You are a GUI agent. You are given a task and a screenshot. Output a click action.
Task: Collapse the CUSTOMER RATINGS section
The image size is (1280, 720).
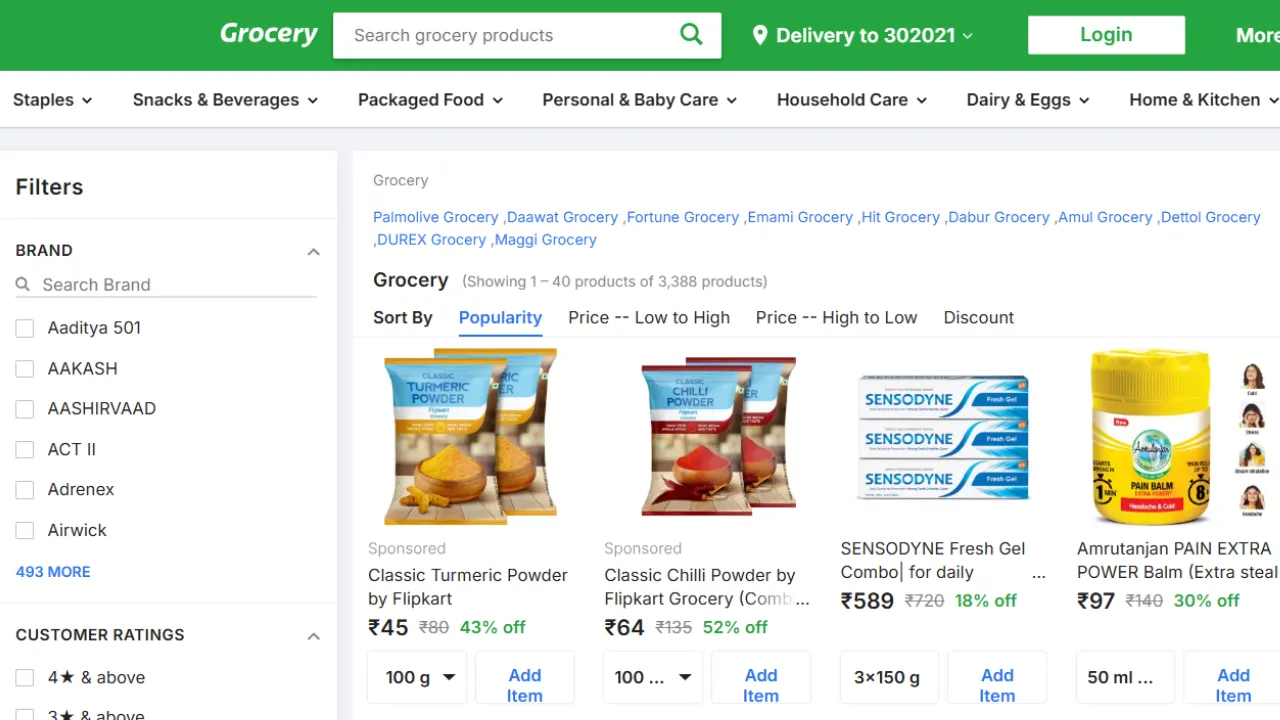point(313,635)
